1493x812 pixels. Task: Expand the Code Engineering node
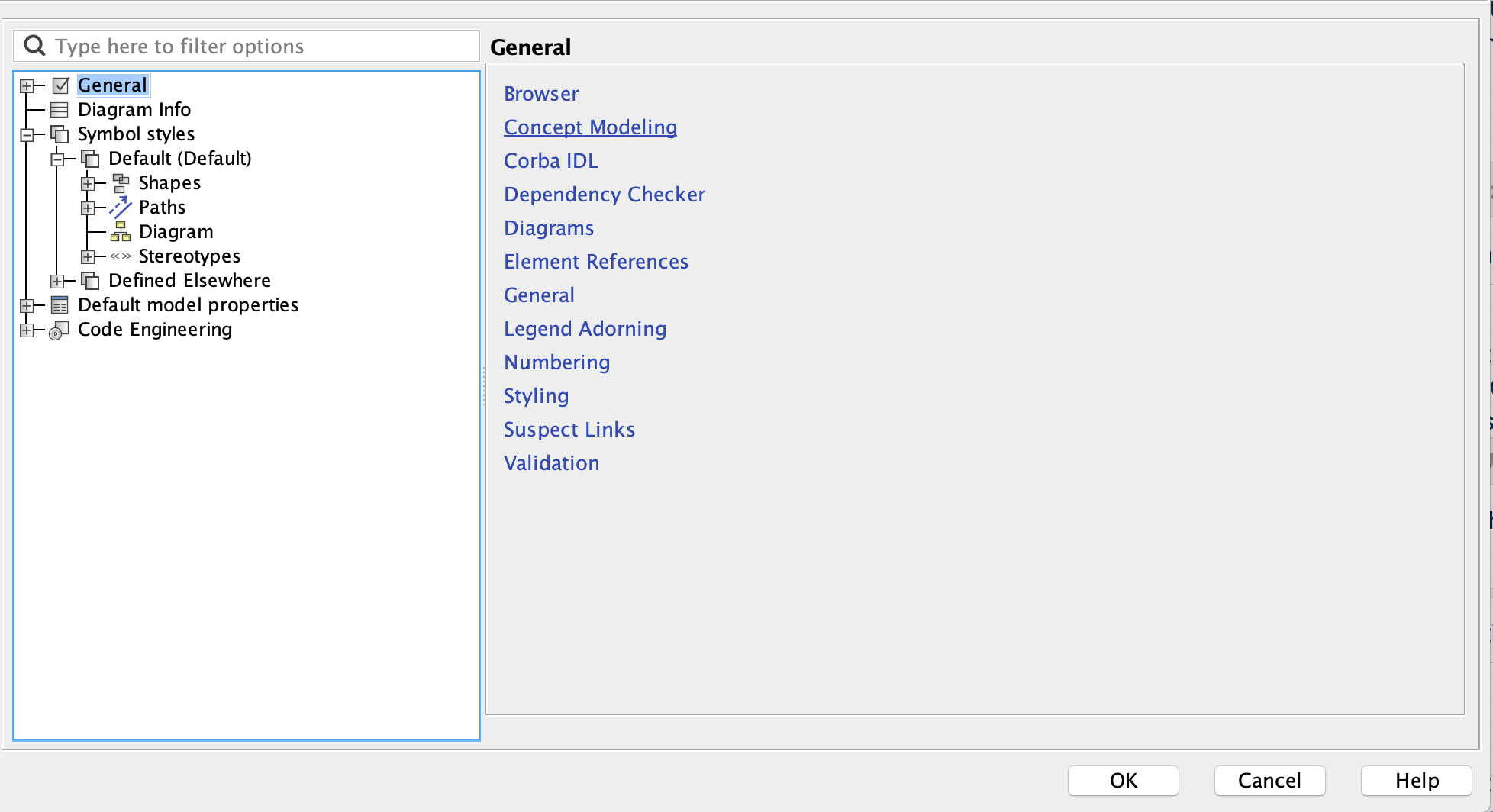27,330
